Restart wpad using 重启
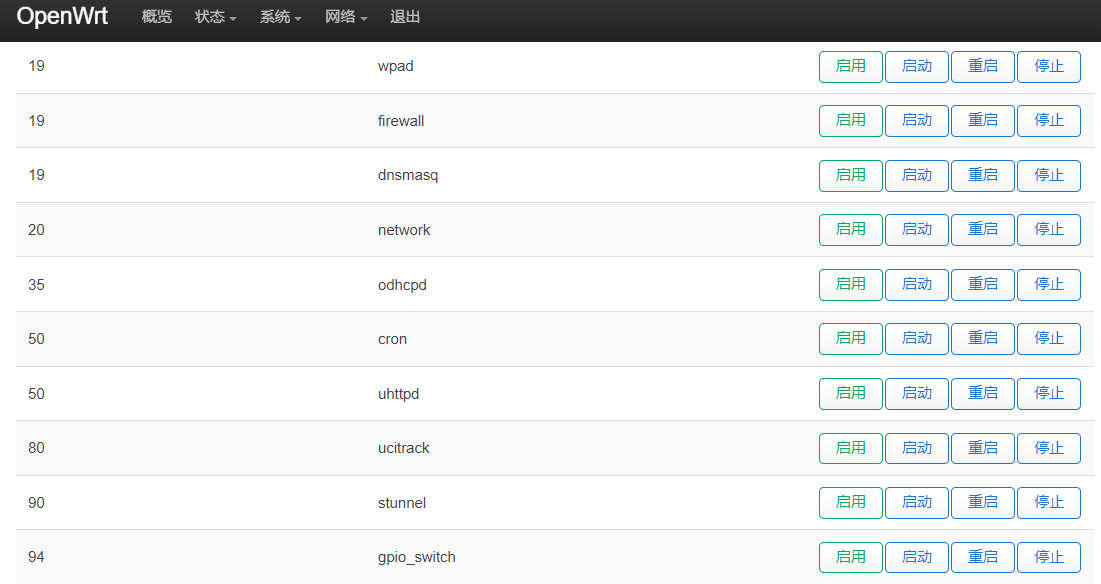 coord(982,67)
